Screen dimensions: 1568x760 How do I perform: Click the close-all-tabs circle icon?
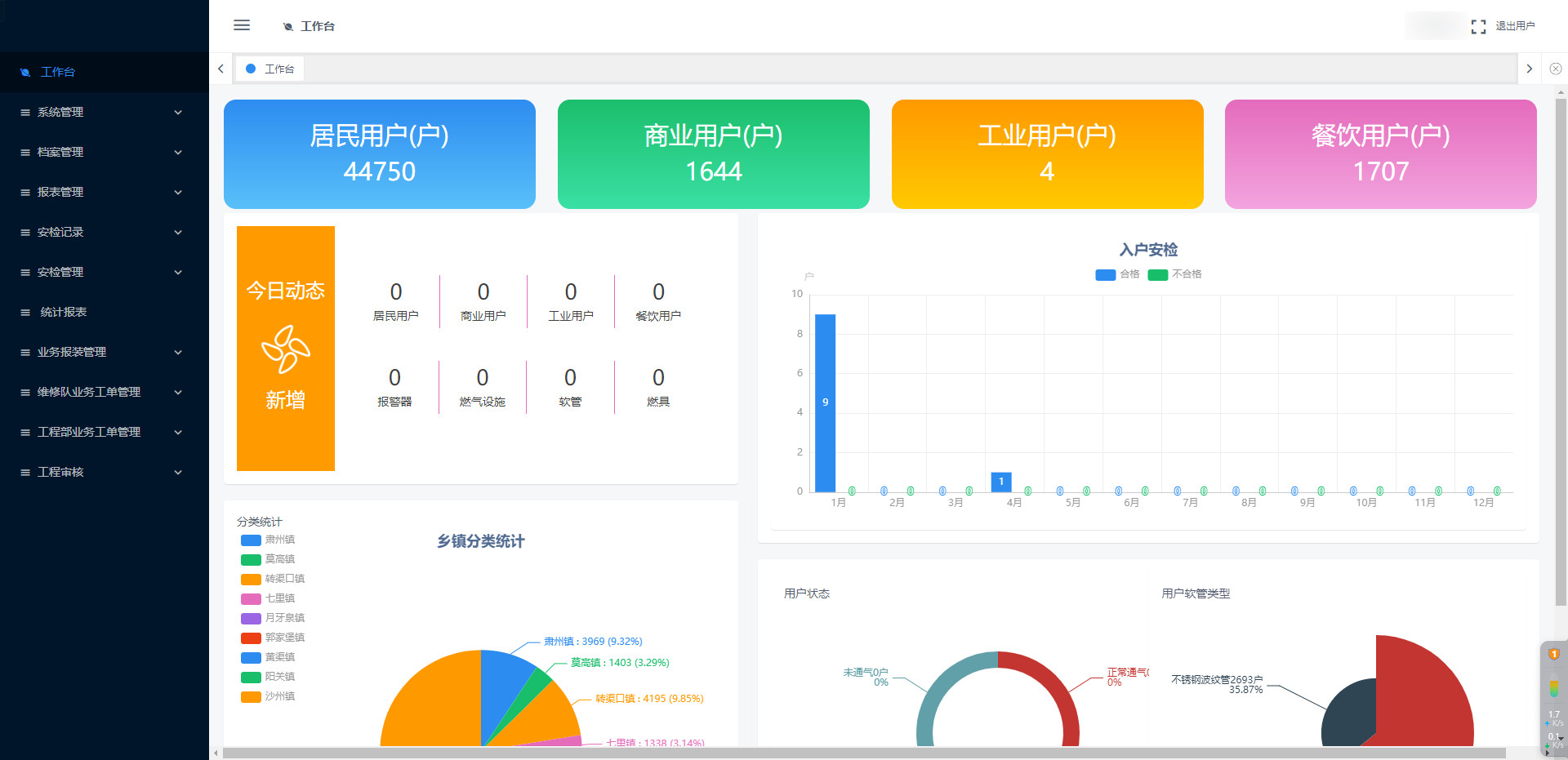(x=1556, y=69)
